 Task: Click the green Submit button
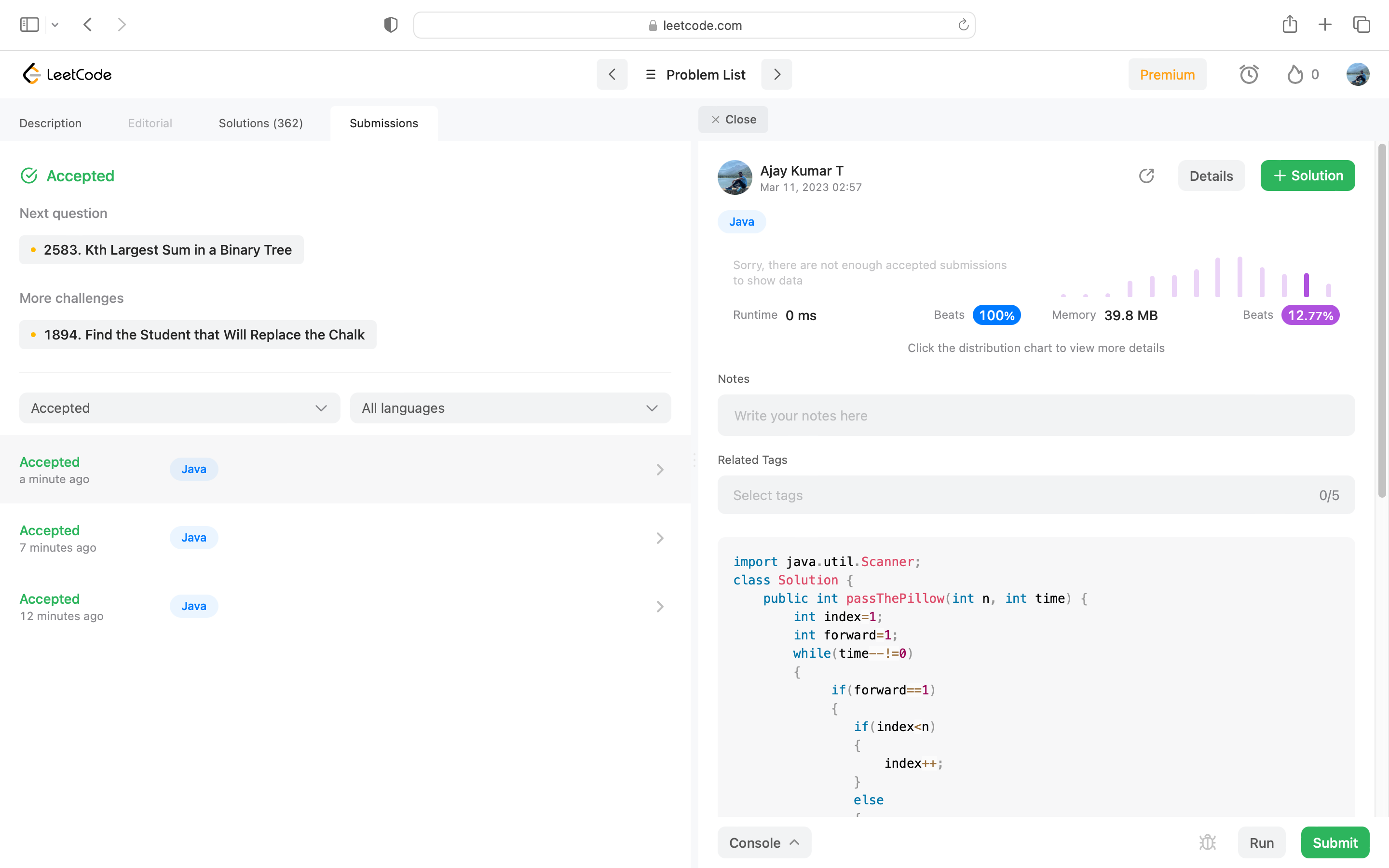point(1335,842)
